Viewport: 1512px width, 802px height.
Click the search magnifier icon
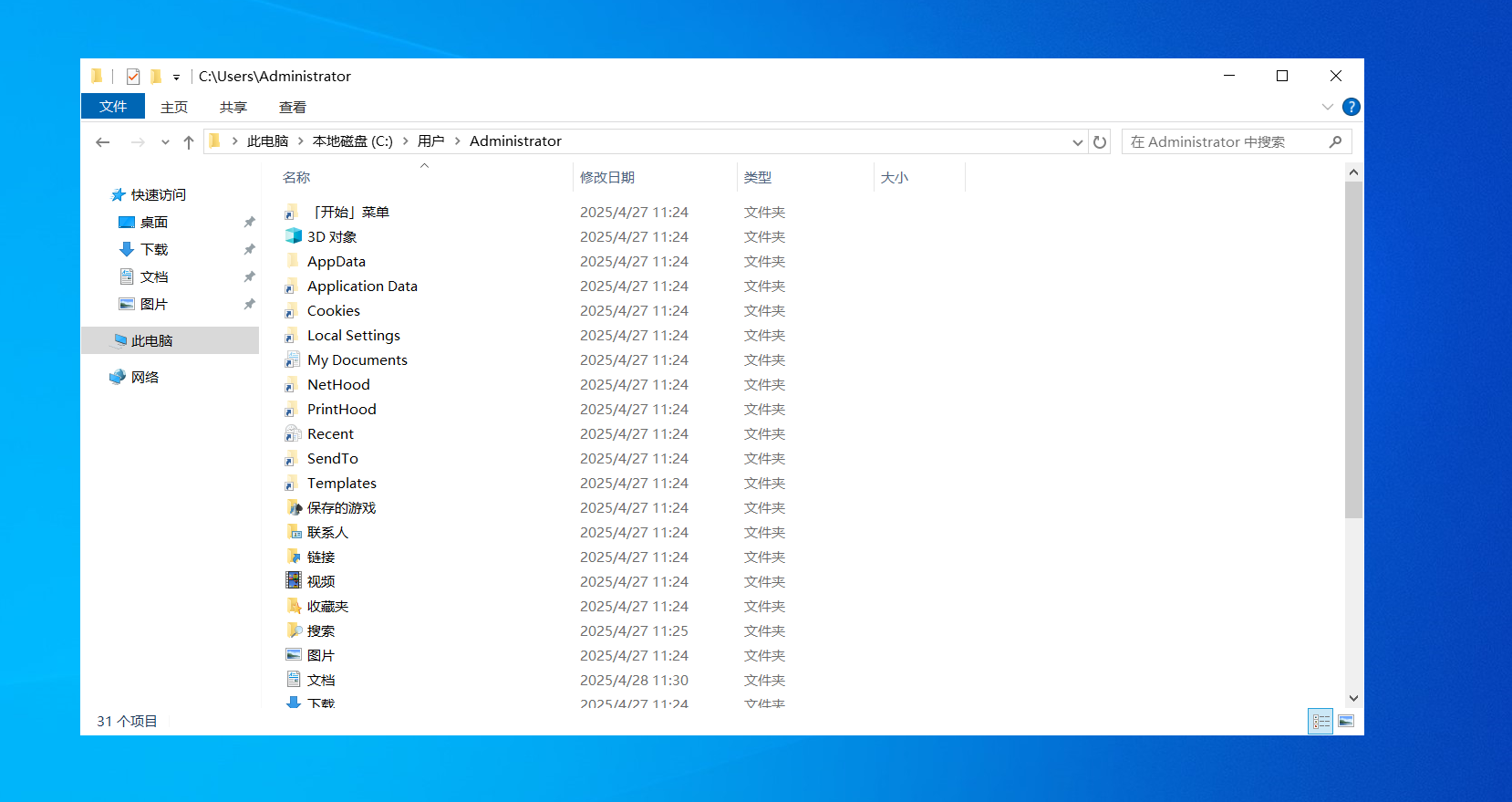1335,142
